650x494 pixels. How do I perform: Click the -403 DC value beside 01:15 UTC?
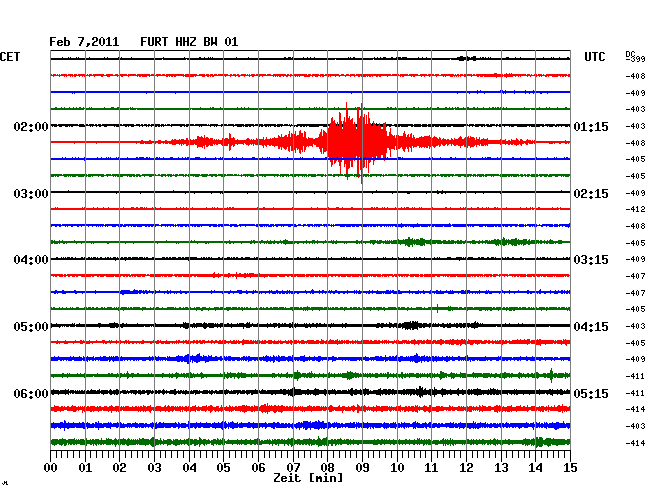[x=635, y=126]
